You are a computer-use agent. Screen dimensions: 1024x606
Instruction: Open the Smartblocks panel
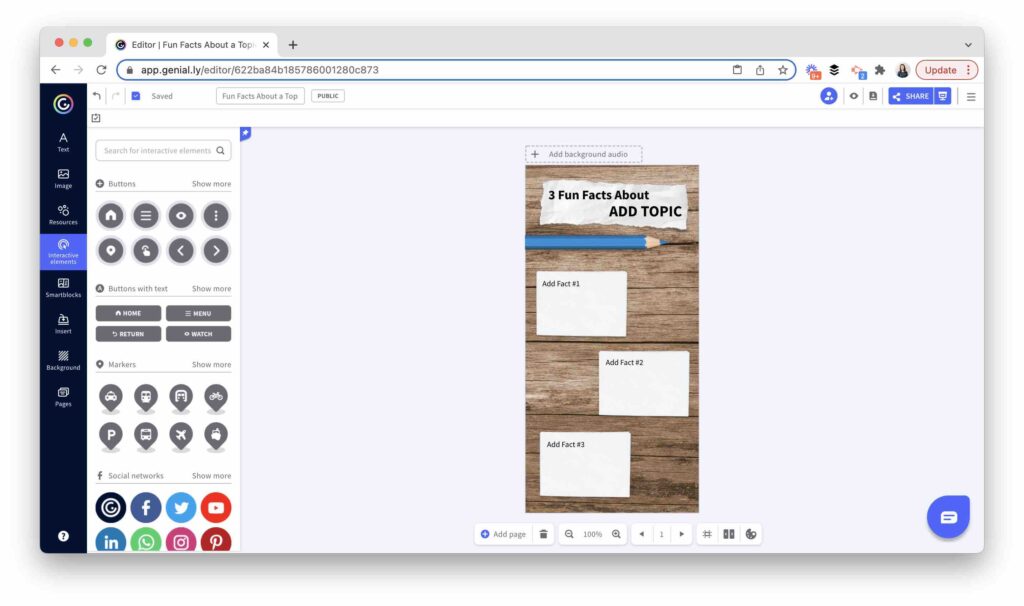(62, 287)
